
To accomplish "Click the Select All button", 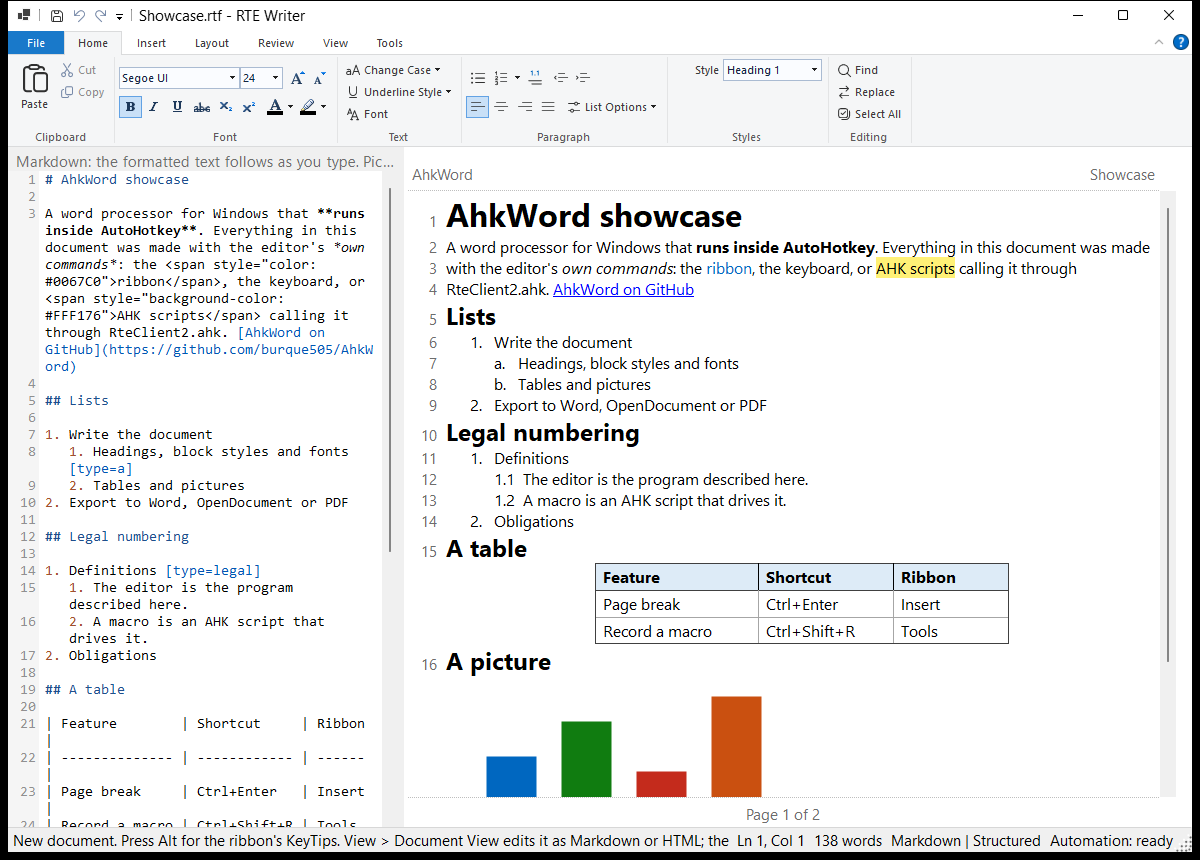I will tap(869, 114).
